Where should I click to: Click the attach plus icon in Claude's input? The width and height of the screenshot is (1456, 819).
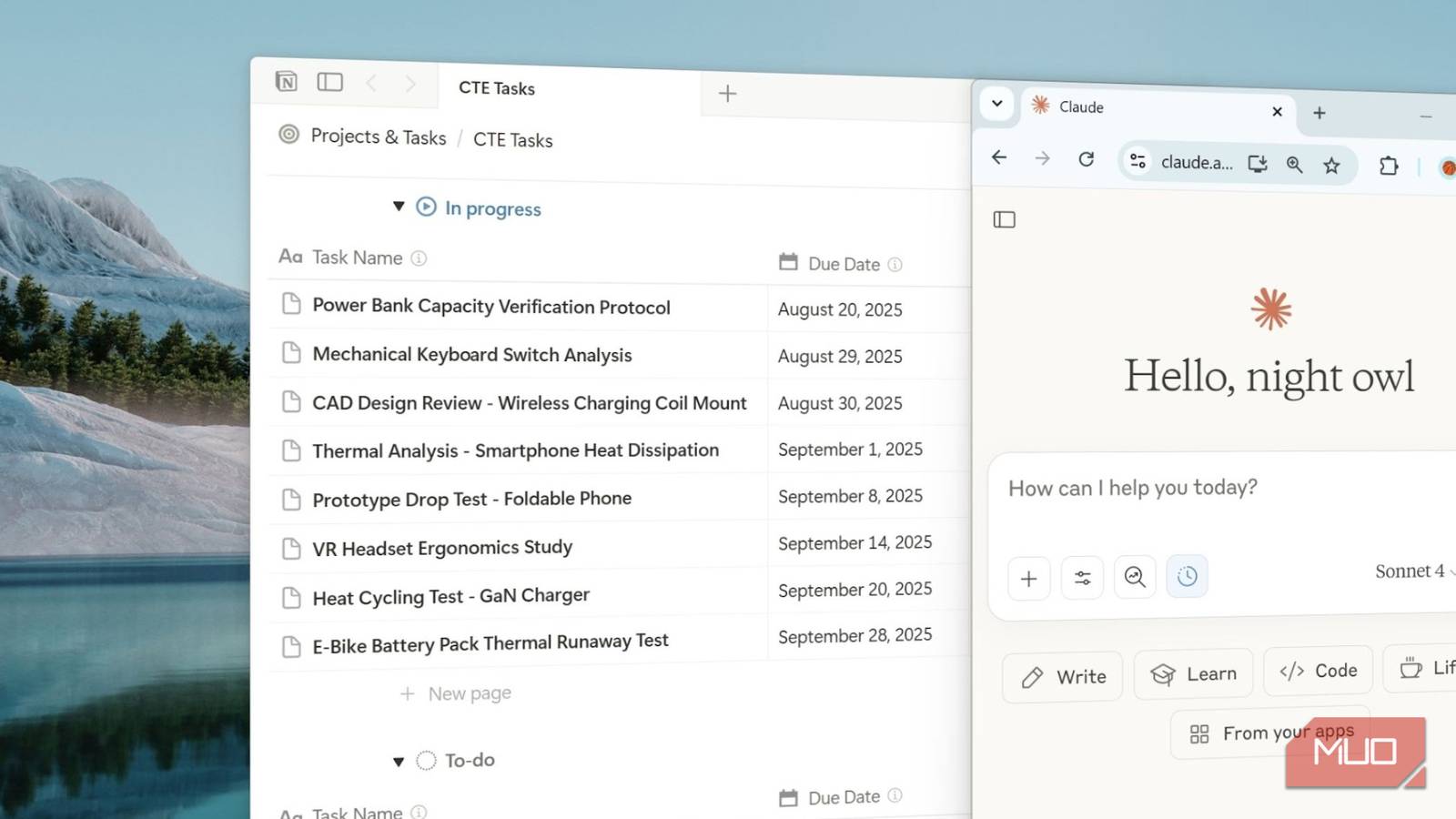[x=1028, y=579]
